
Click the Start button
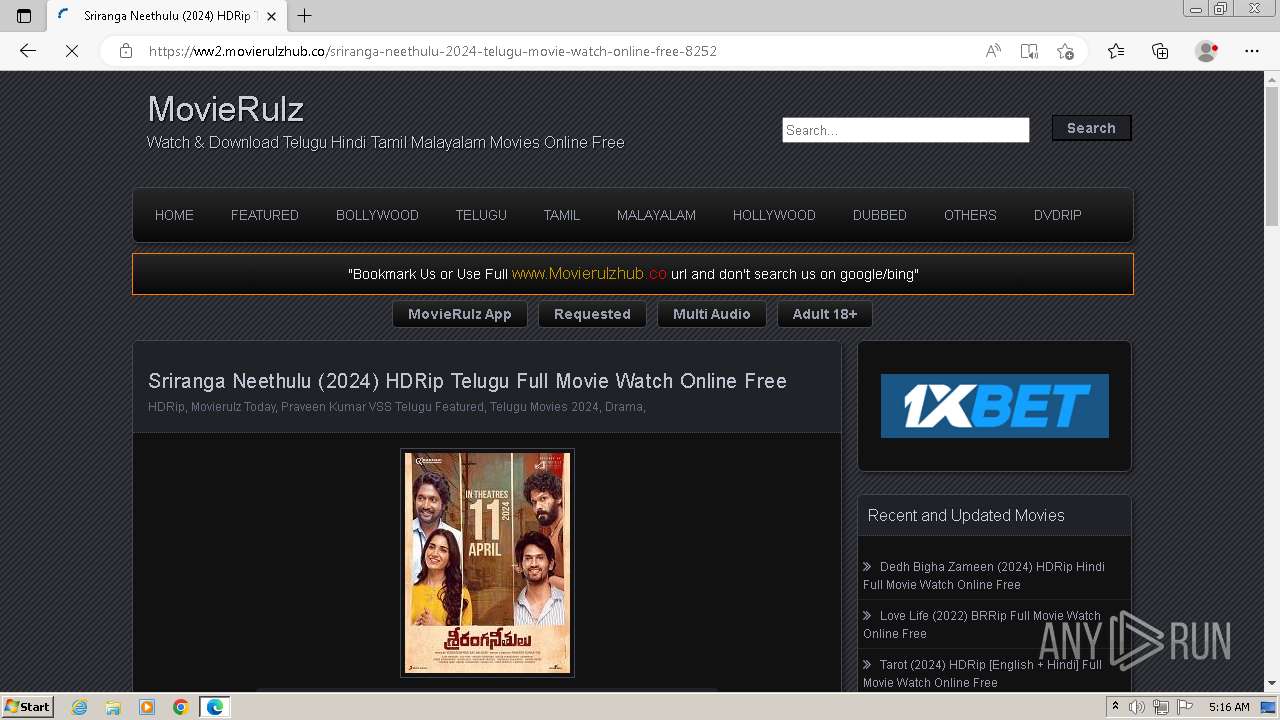27,707
